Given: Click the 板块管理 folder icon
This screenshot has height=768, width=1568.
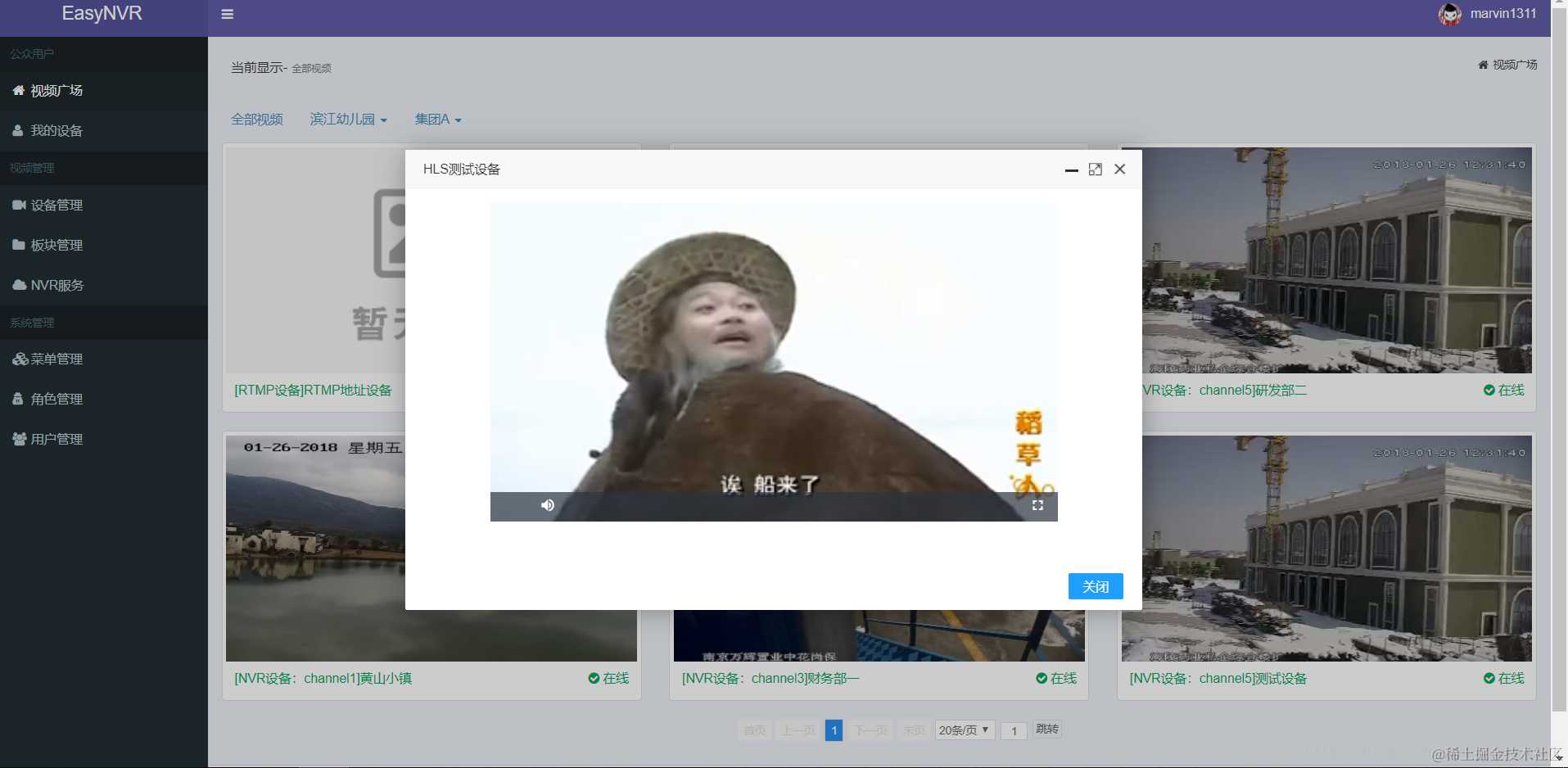Looking at the screenshot, I should [19, 245].
